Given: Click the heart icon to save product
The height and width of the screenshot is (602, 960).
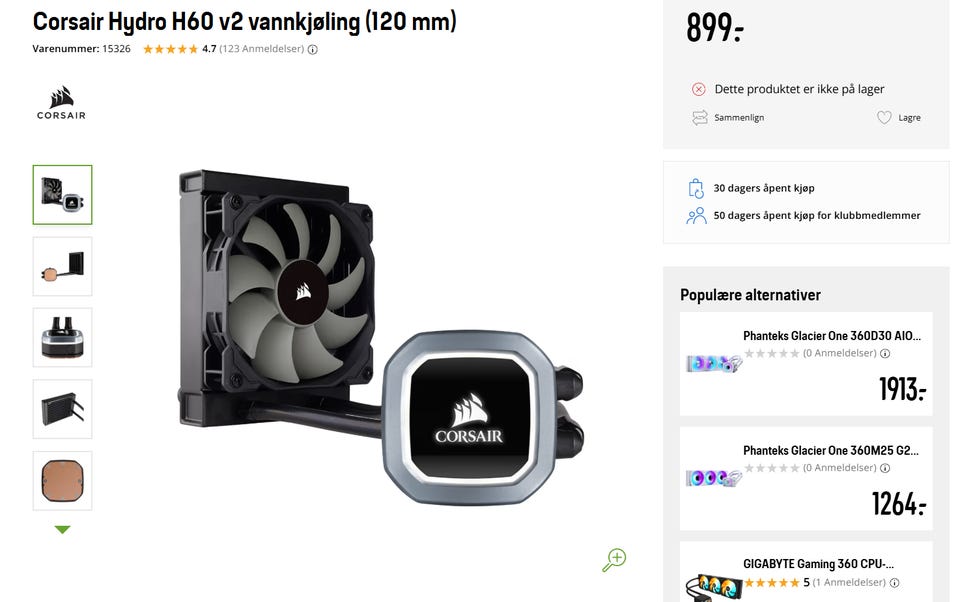Looking at the screenshot, I should click(x=883, y=118).
